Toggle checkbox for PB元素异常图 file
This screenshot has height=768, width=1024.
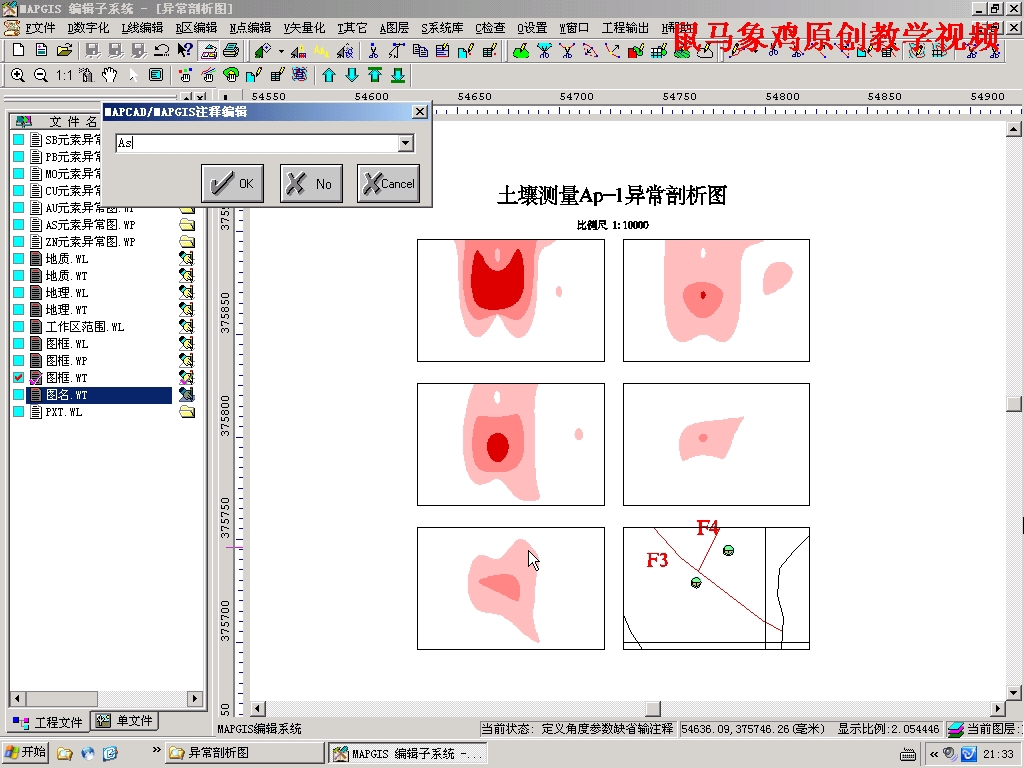[x=18, y=157]
